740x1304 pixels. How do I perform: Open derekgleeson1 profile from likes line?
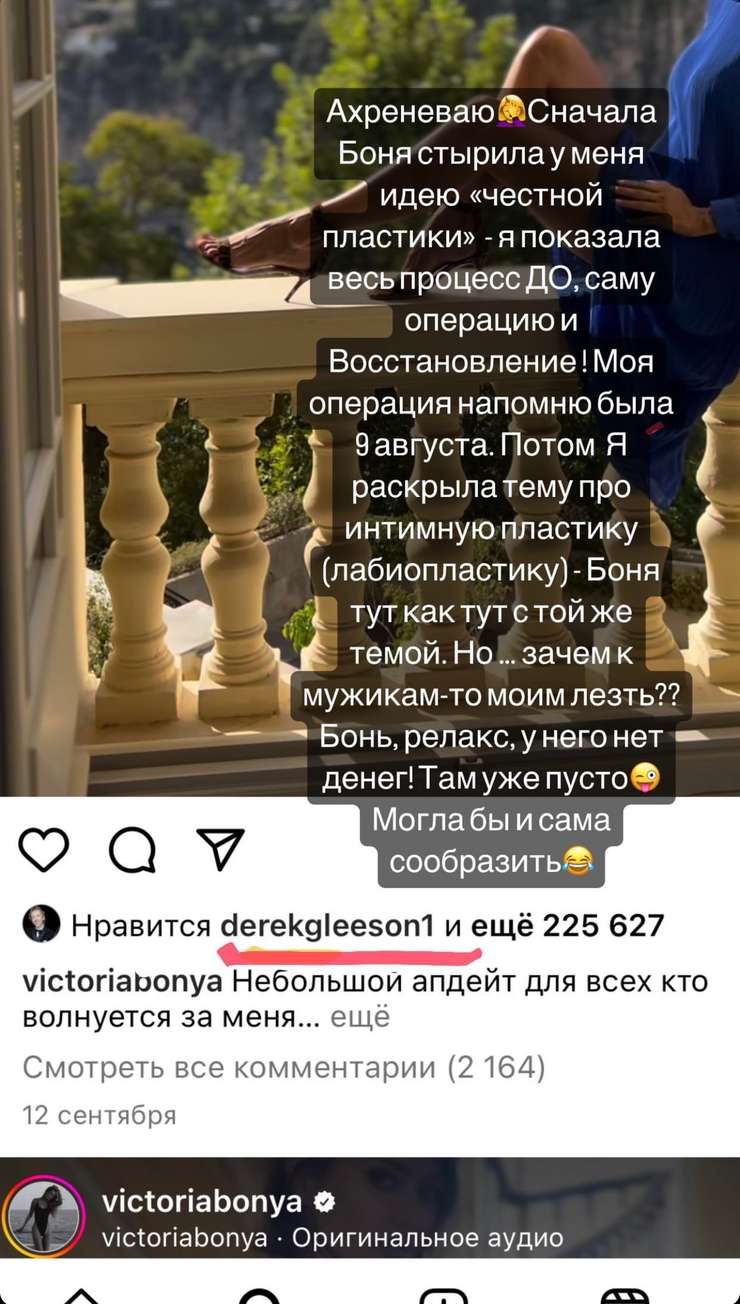[x=327, y=926]
